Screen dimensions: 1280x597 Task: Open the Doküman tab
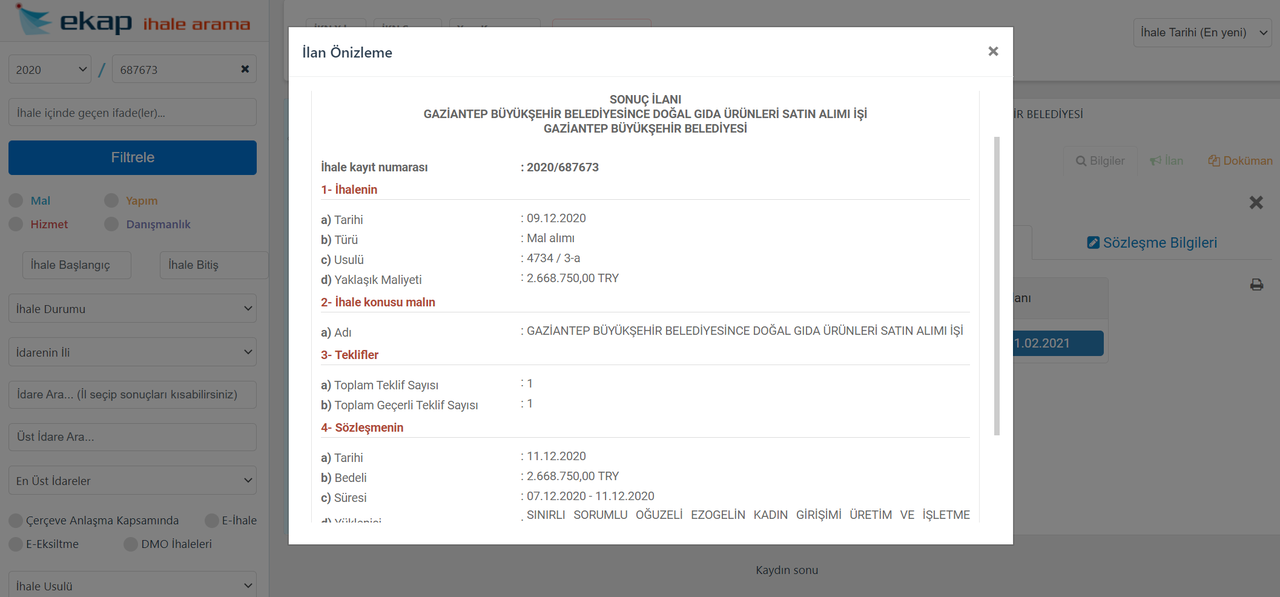click(1240, 161)
